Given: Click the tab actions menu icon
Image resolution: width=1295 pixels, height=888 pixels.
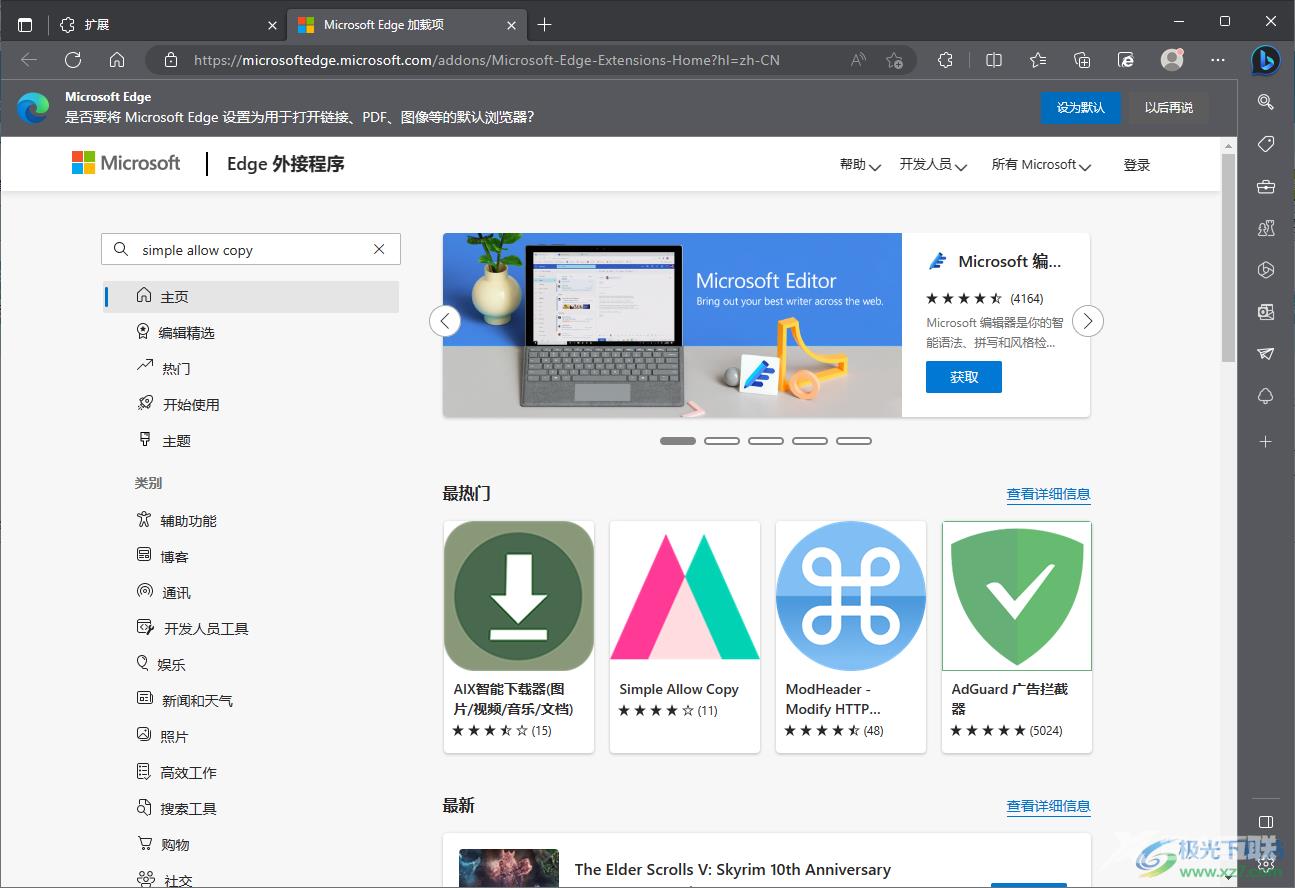Looking at the screenshot, I should click(25, 24).
